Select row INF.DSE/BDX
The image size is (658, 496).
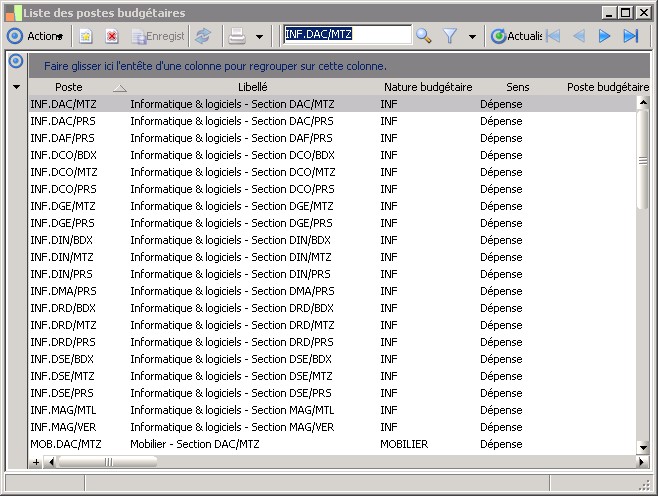[x=333, y=359]
